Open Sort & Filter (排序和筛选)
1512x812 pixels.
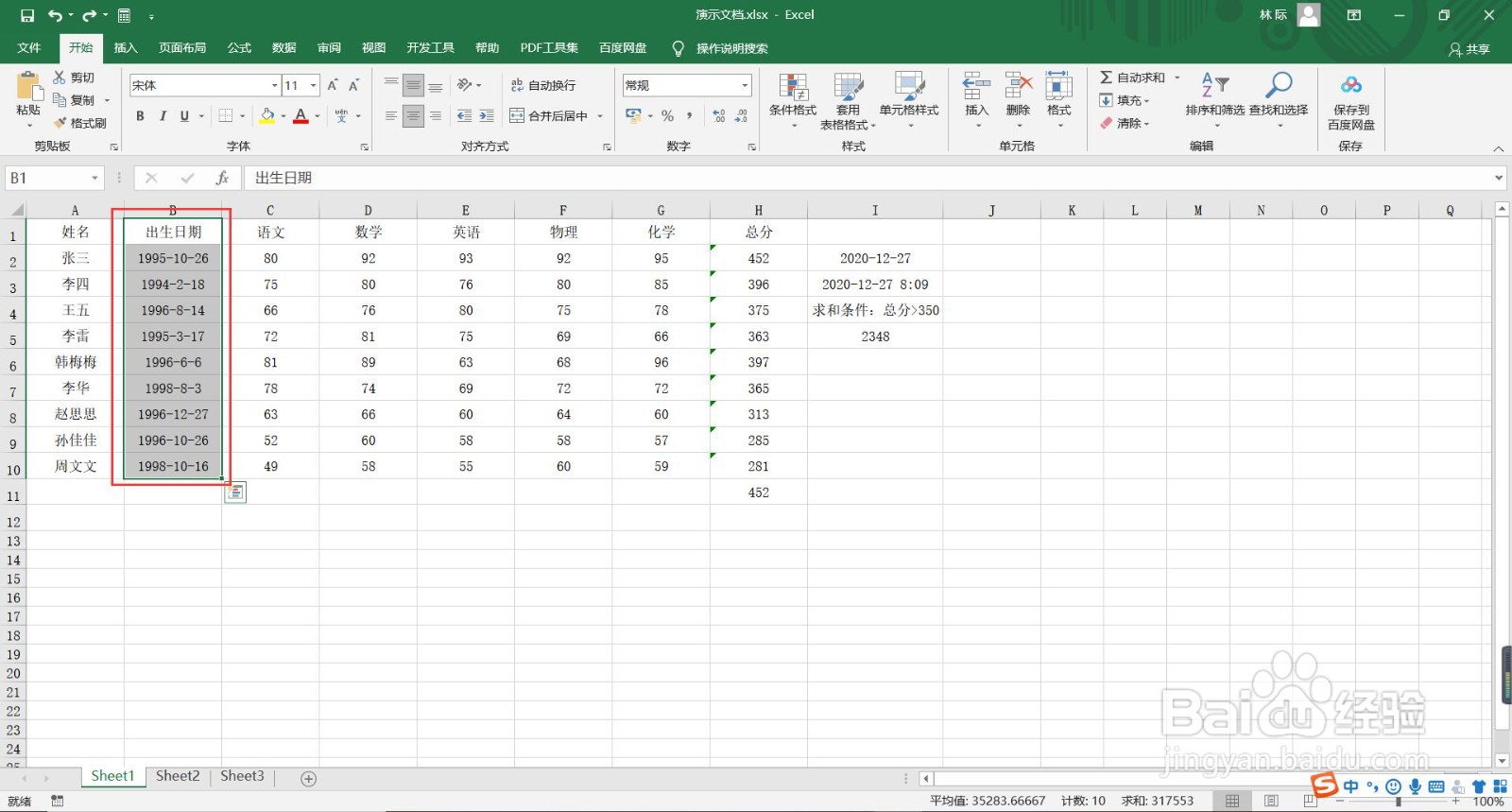(1215, 98)
